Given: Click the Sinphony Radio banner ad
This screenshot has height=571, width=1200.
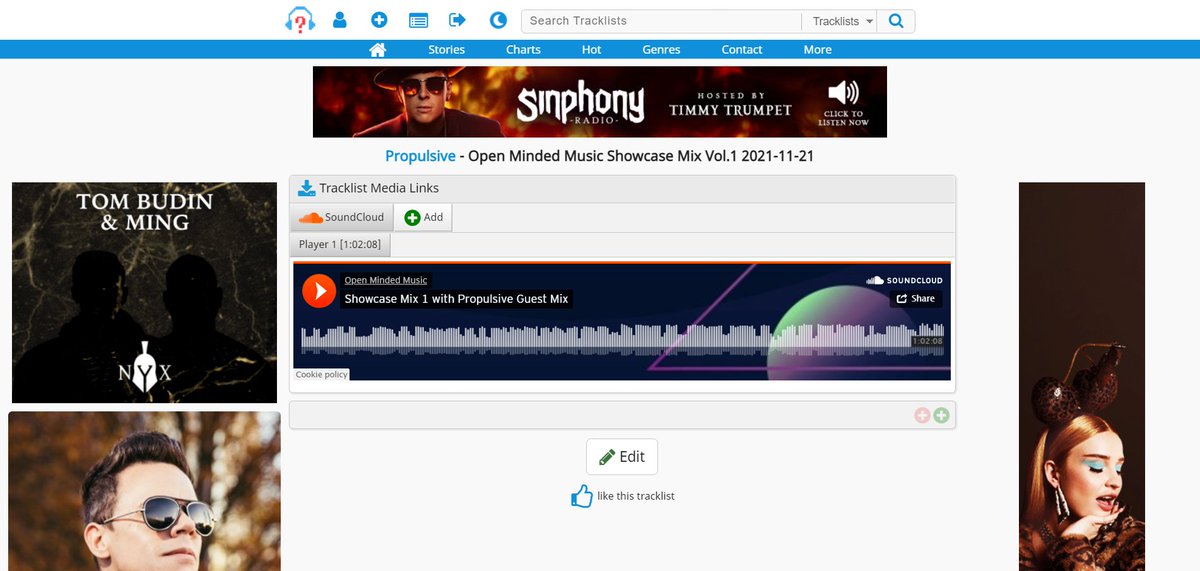Looking at the screenshot, I should pyautogui.click(x=600, y=102).
